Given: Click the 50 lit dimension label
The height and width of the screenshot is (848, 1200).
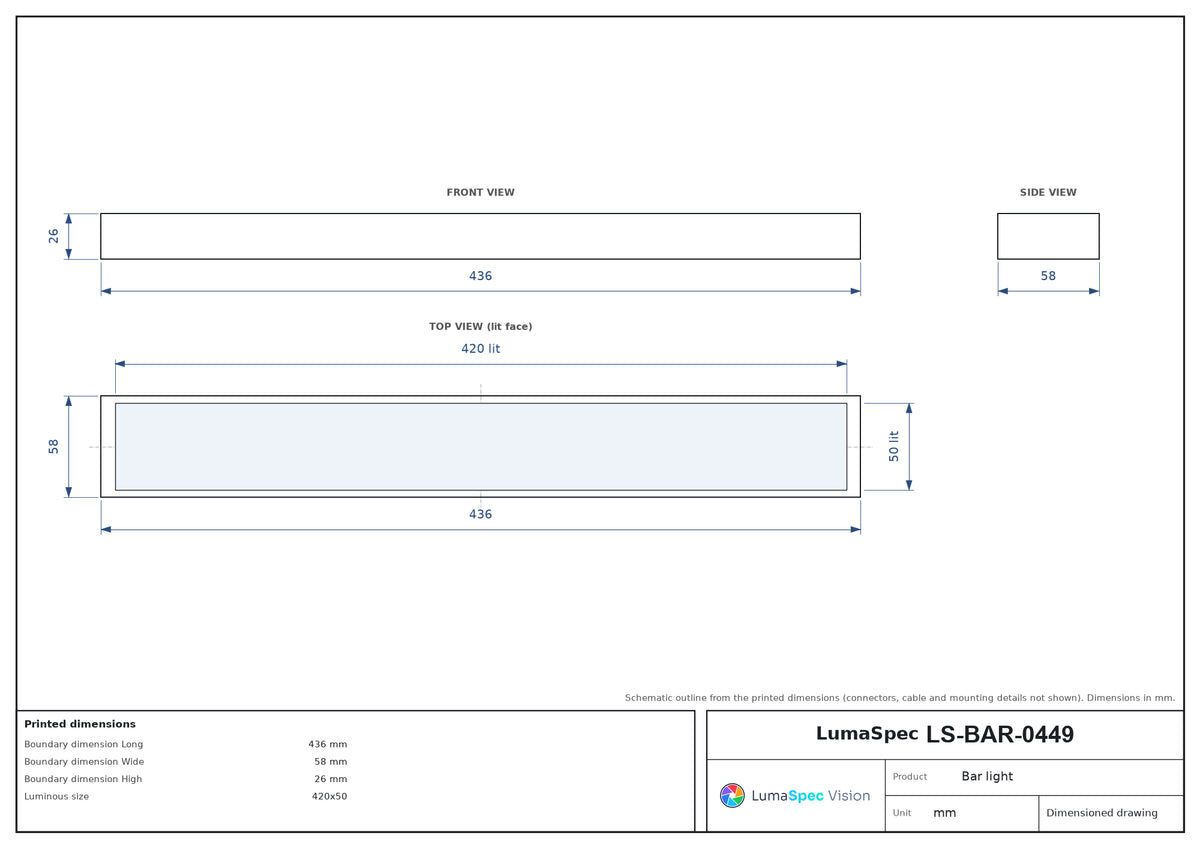Looking at the screenshot, I should click(894, 446).
